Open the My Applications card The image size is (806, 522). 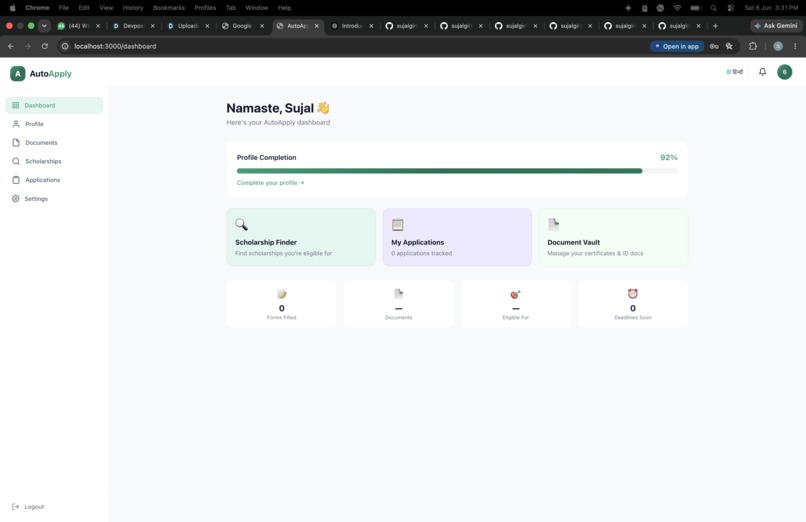point(457,237)
